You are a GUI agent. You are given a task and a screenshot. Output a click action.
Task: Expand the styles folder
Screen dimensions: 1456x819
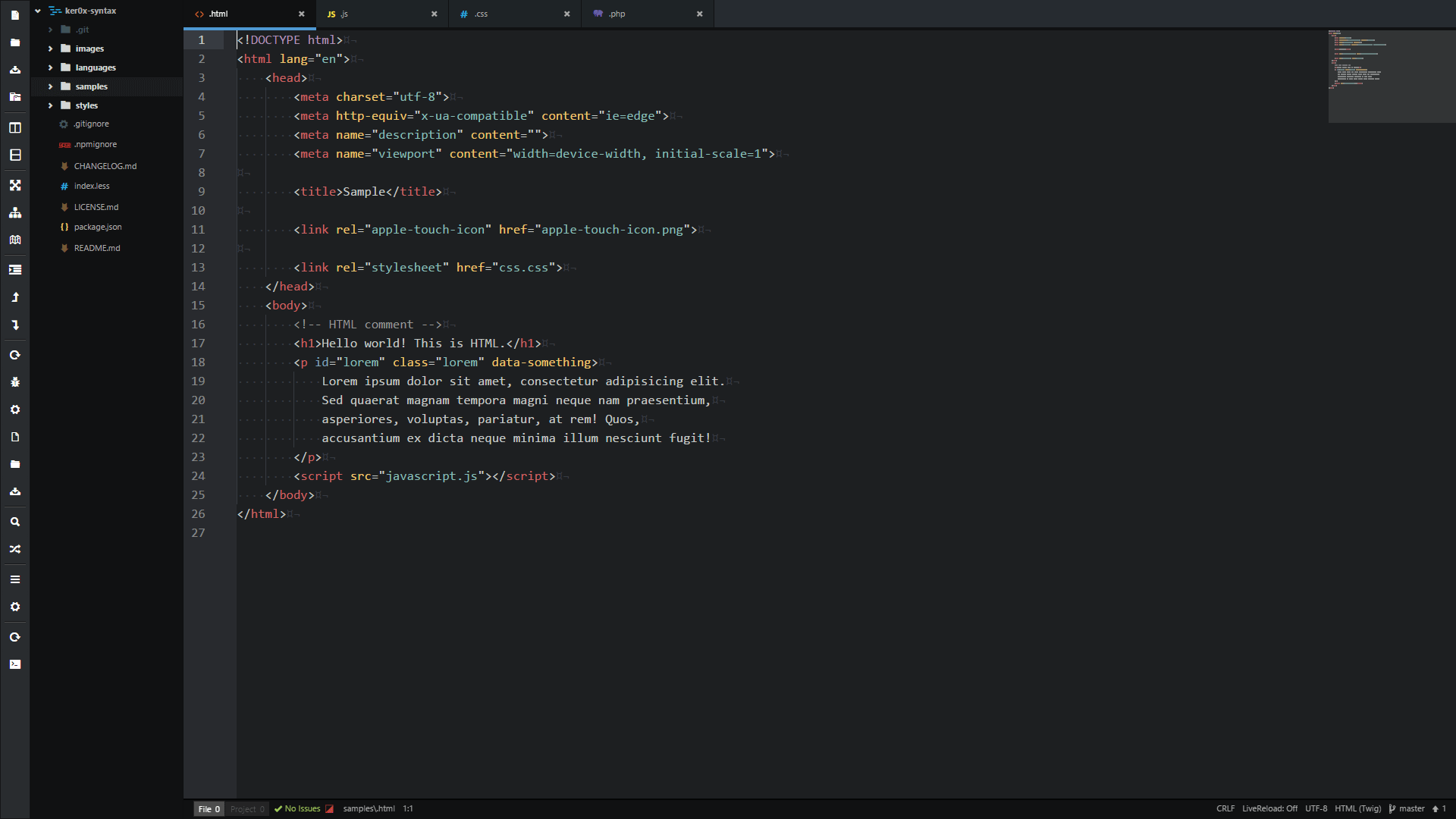click(86, 105)
